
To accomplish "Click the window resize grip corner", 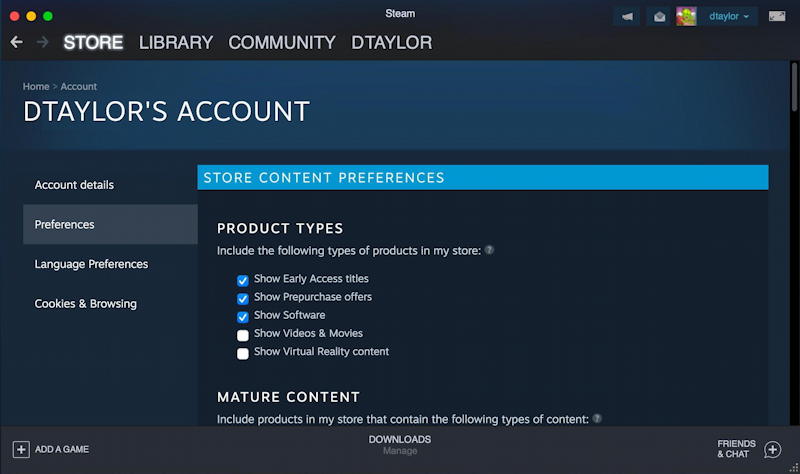I will [794, 468].
